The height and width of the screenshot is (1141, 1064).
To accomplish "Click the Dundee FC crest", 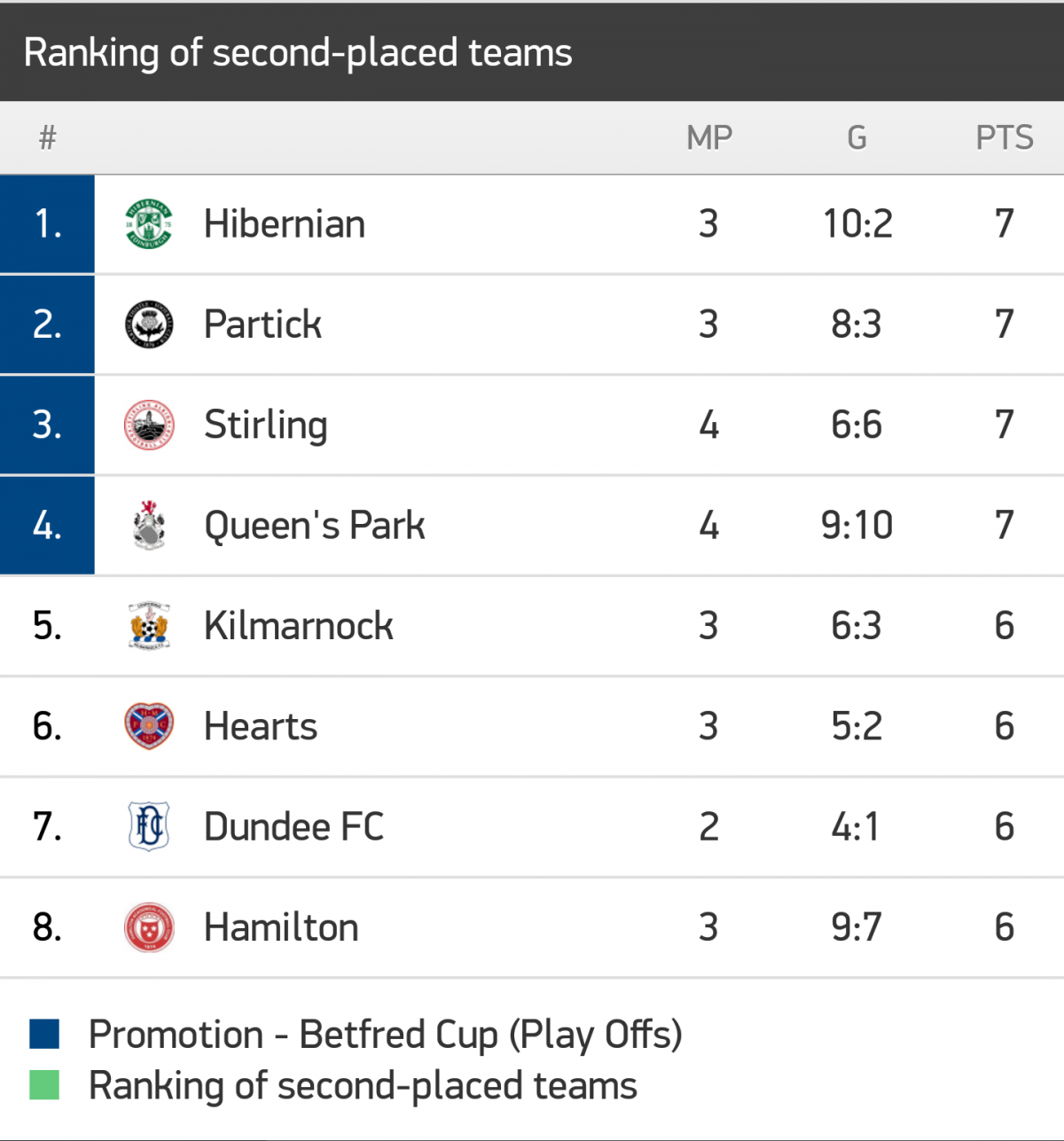I will (x=149, y=826).
